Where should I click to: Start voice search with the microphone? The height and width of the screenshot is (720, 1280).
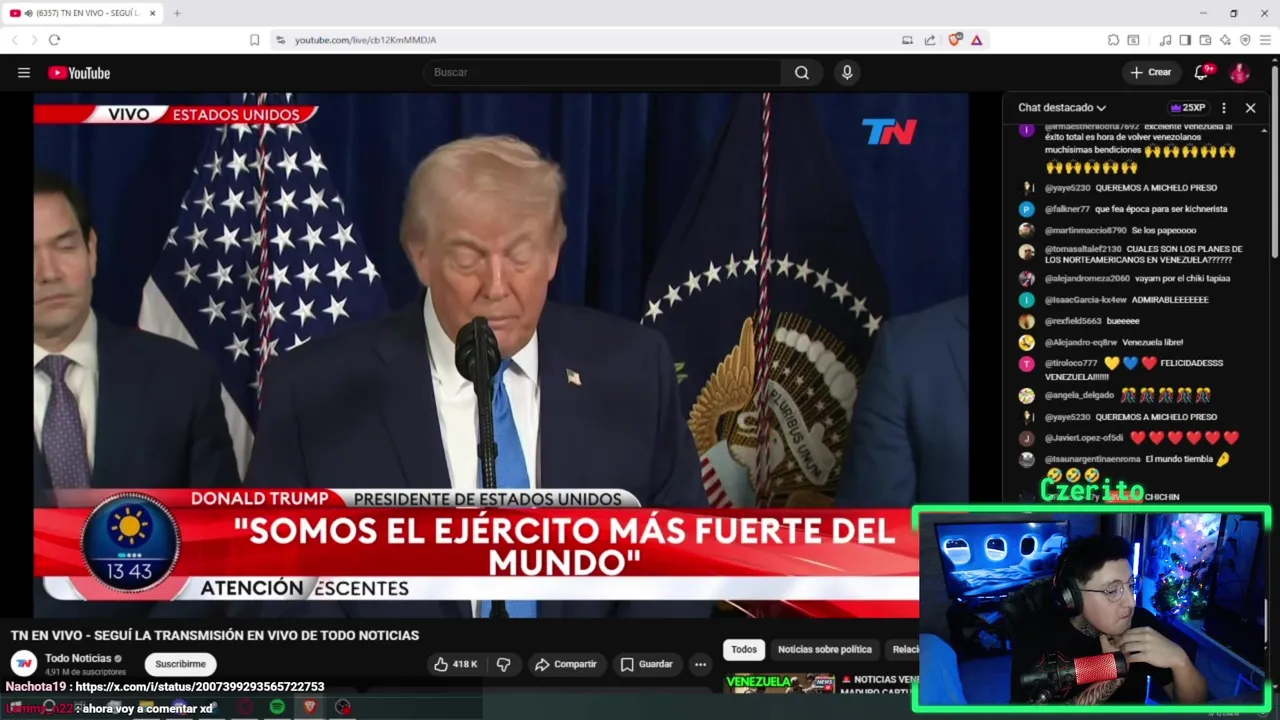(x=847, y=72)
